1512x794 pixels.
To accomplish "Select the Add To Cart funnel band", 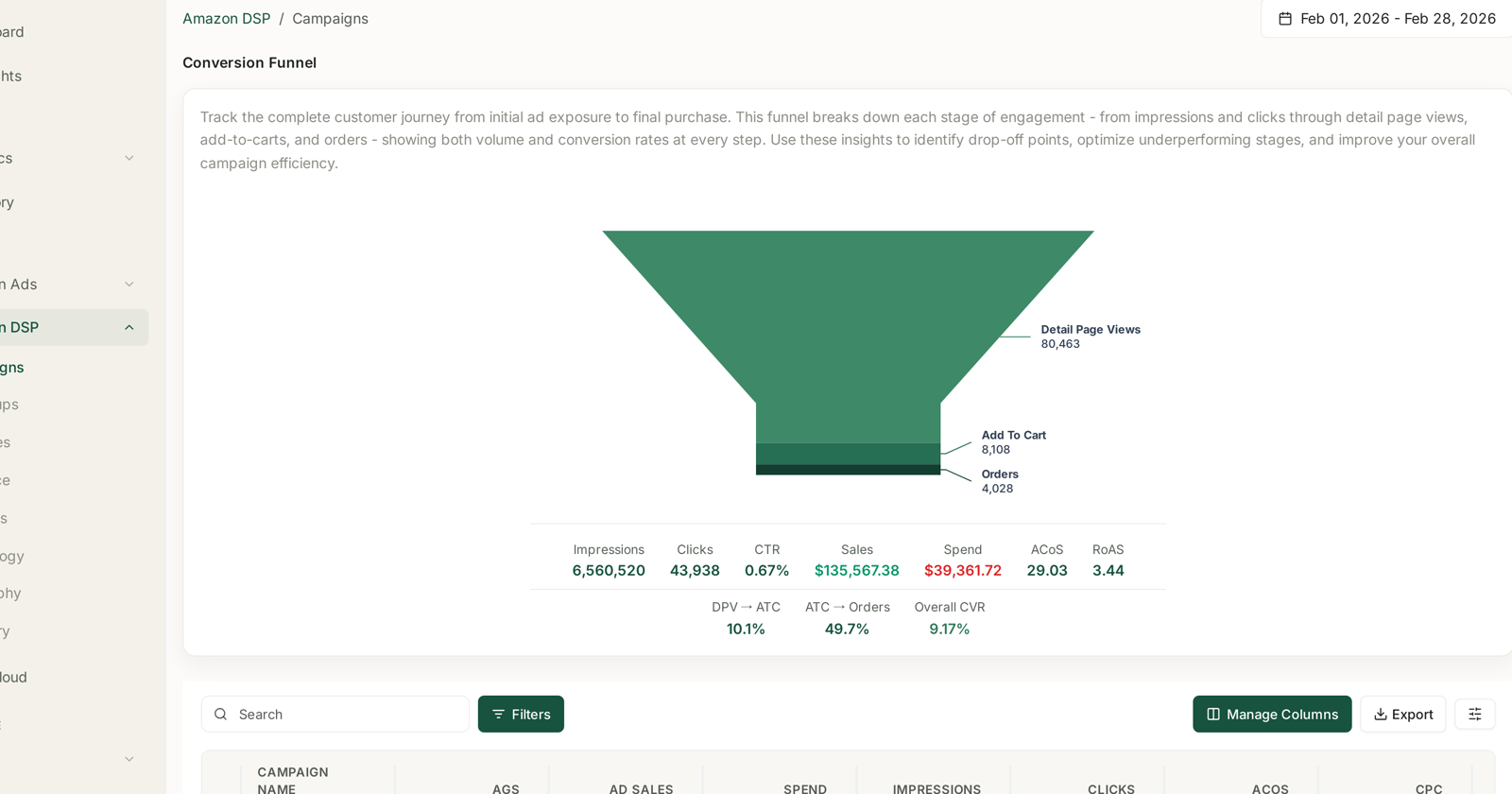I will [x=848, y=454].
